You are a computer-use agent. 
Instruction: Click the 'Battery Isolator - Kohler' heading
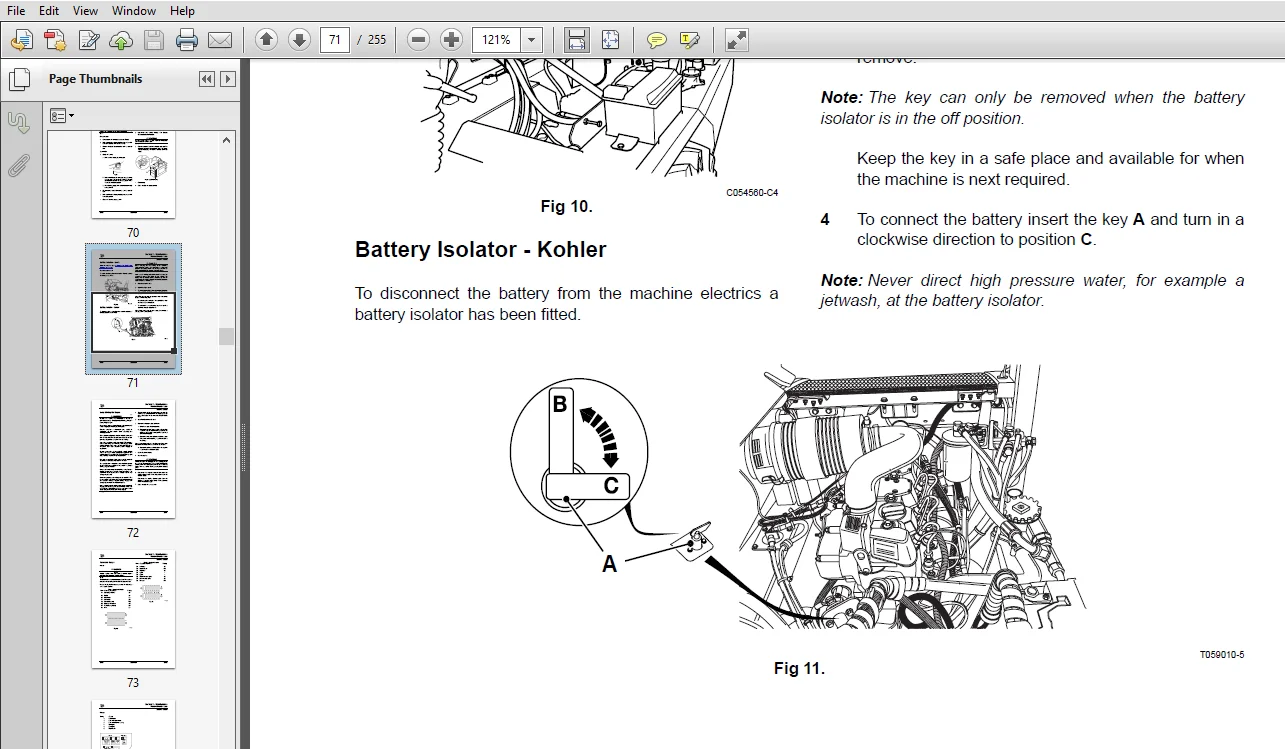point(480,250)
